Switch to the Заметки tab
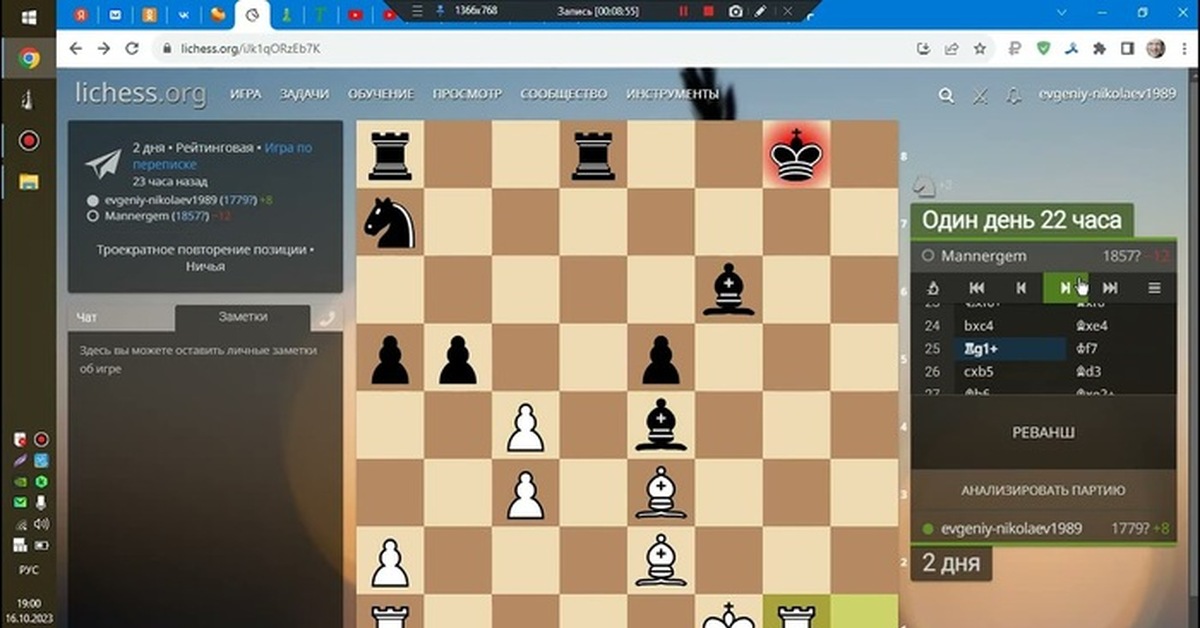Screen dimensions: 1200x628 point(243,316)
